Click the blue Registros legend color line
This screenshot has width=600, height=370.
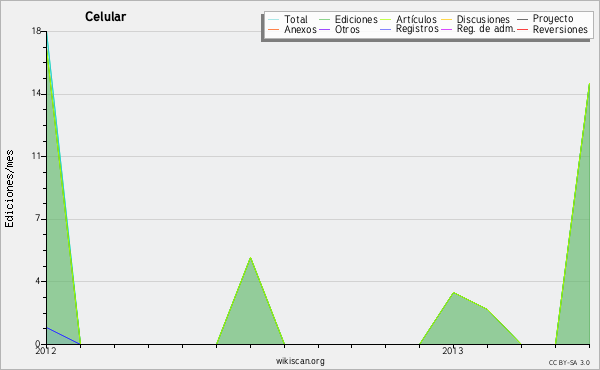point(386,29)
